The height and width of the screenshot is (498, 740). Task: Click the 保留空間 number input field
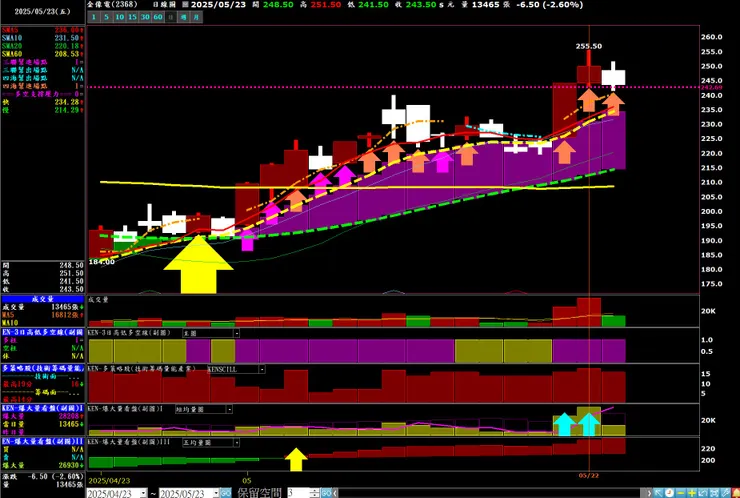pyautogui.click(x=298, y=493)
